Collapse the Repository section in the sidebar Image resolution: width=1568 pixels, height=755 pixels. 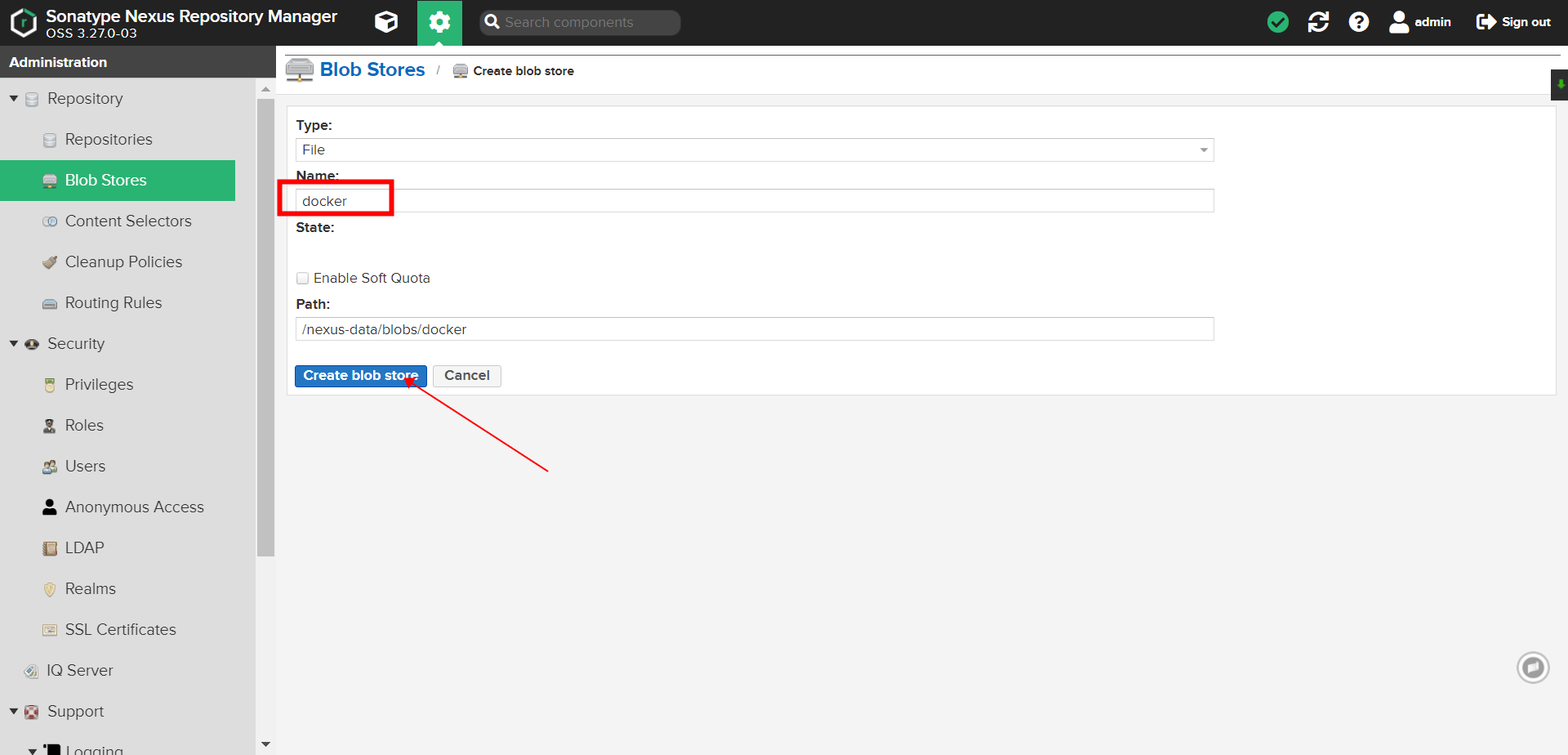coord(13,97)
